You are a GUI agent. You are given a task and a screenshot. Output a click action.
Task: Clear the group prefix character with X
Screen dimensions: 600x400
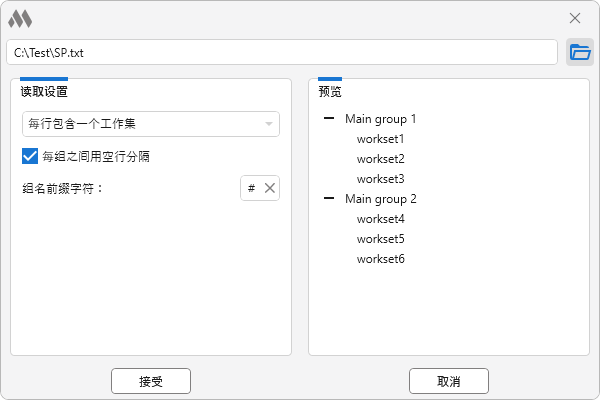click(x=270, y=188)
